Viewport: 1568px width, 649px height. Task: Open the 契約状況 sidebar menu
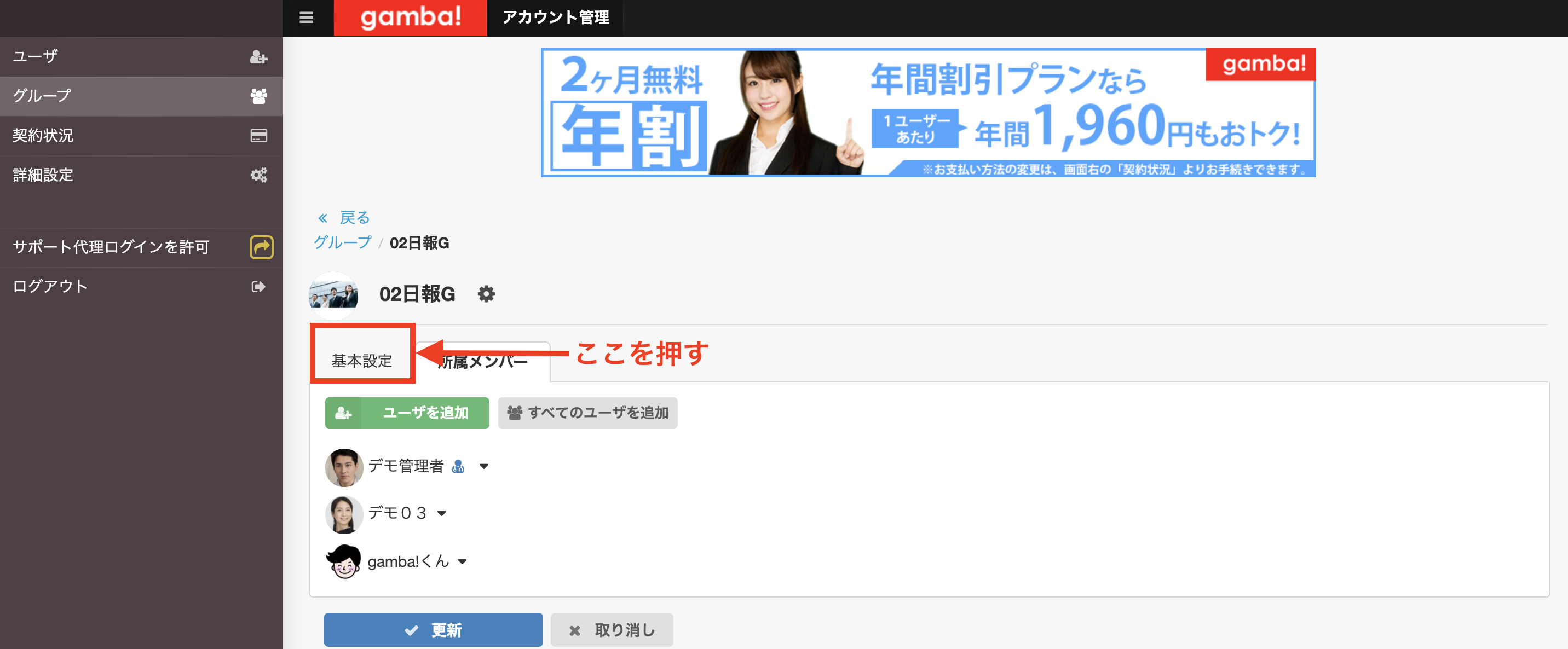click(x=141, y=136)
